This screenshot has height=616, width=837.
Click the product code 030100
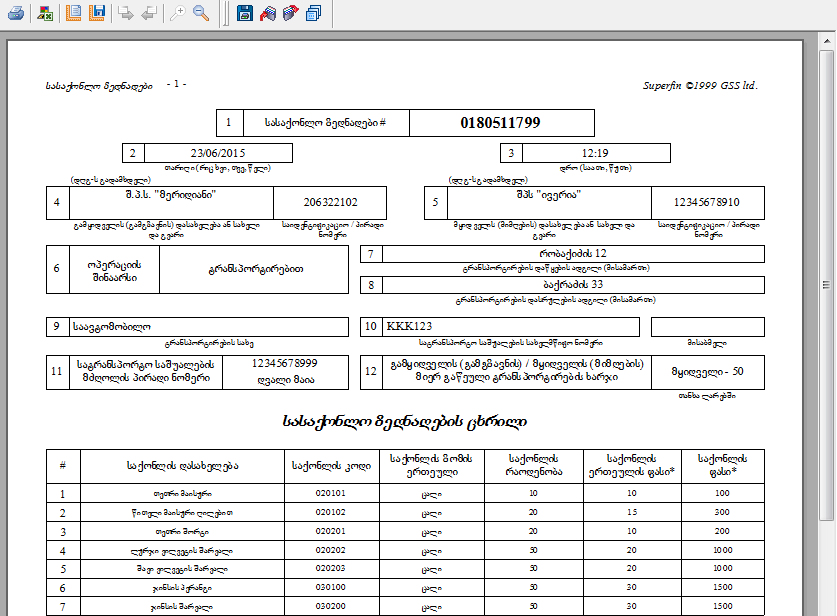pyautogui.click(x=330, y=587)
